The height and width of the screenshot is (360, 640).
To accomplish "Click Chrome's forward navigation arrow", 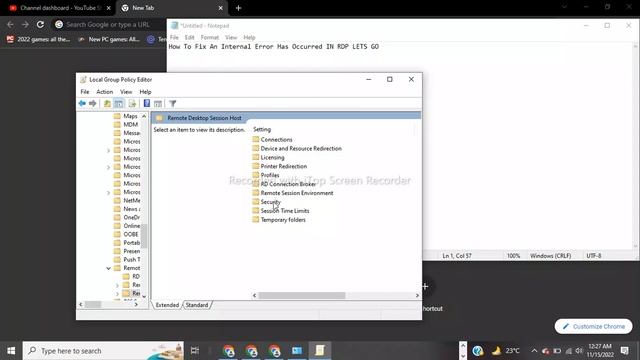I will tap(25, 24).
